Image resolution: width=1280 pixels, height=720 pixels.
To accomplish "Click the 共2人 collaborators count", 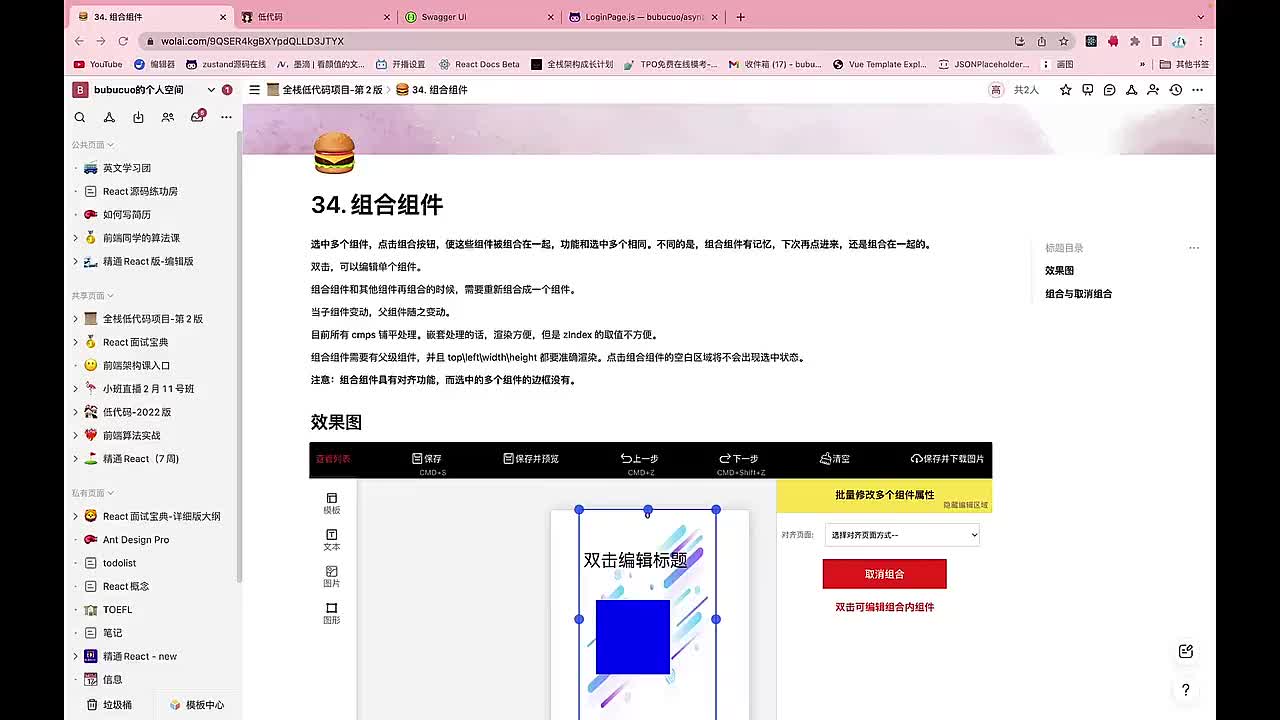I will (1027, 90).
